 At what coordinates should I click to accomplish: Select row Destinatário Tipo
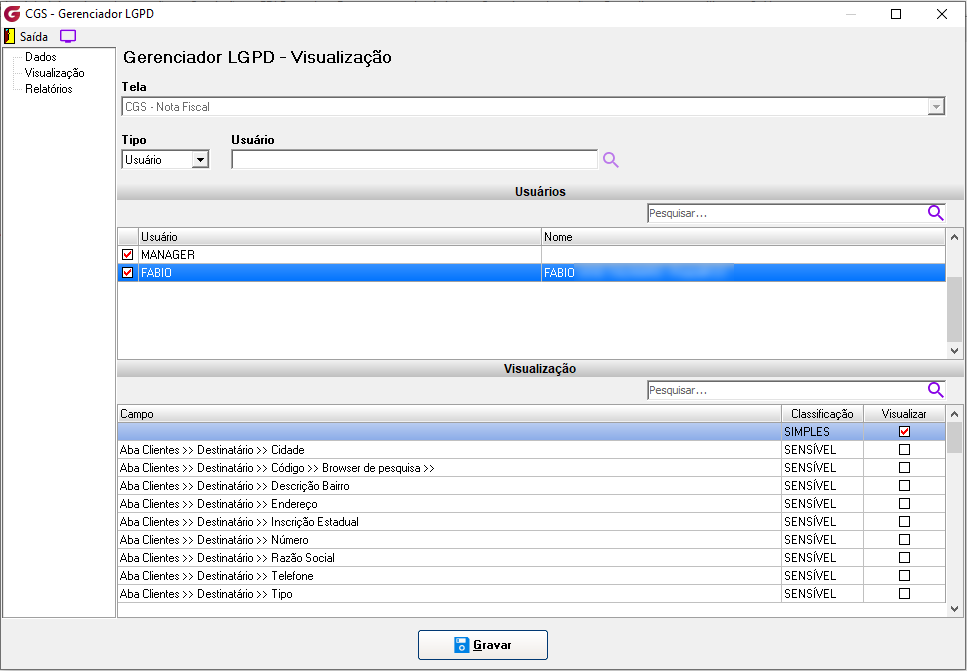pyautogui.click(x=532, y=593)
